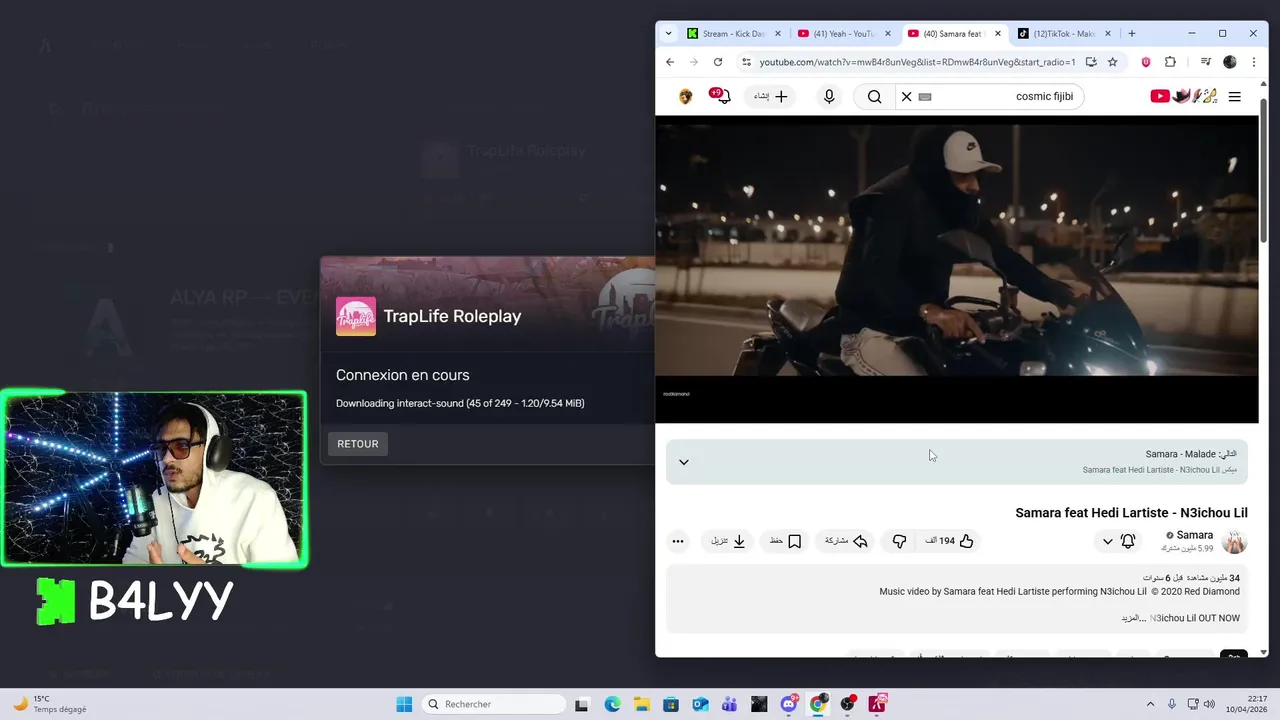Expand the description with the more link
Viewport: 1280px width, 720px height.
1134,618
